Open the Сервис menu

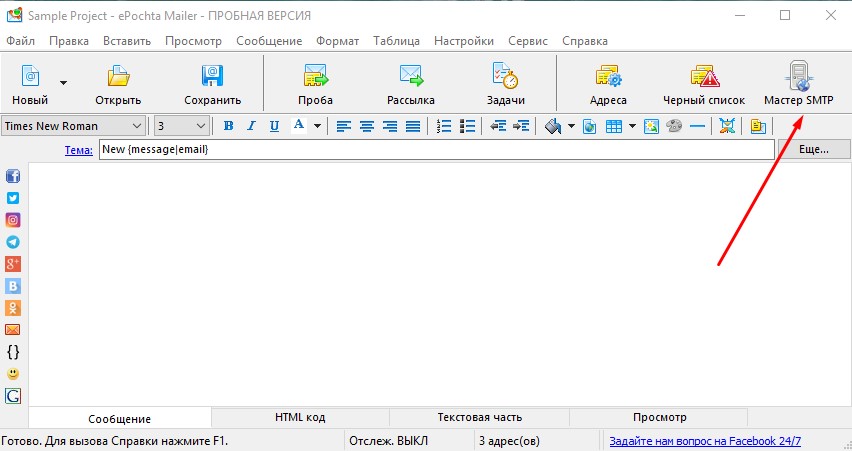pos(528,41)
